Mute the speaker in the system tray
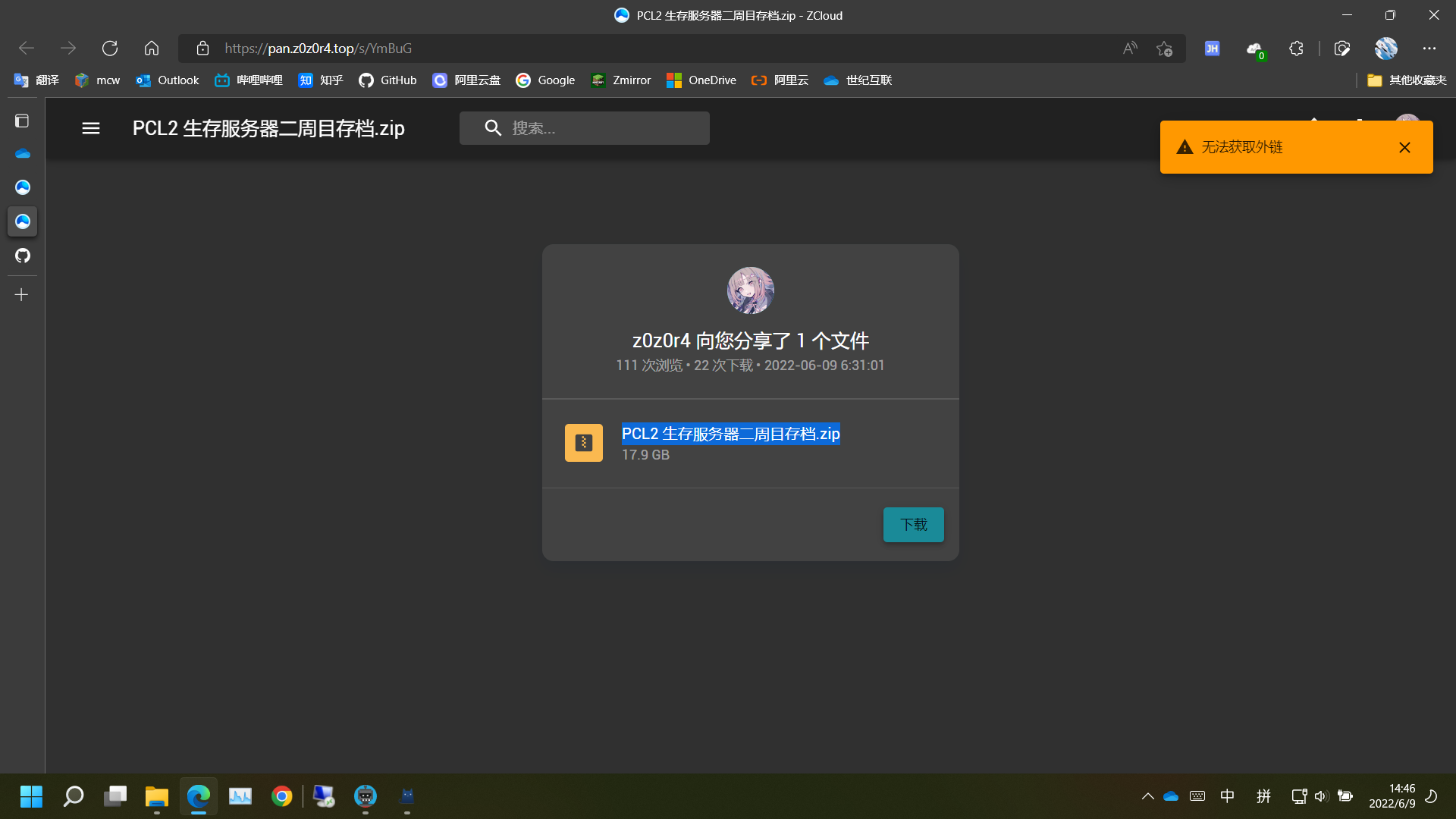 1322,796
